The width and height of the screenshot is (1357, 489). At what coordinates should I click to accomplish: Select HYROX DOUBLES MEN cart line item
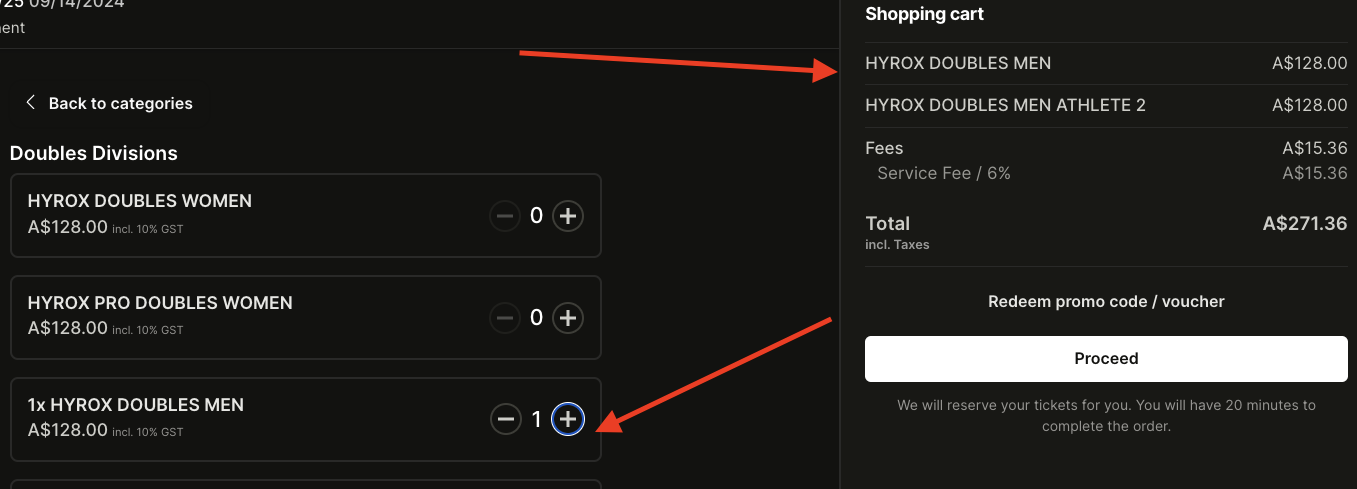pos(958,63)
